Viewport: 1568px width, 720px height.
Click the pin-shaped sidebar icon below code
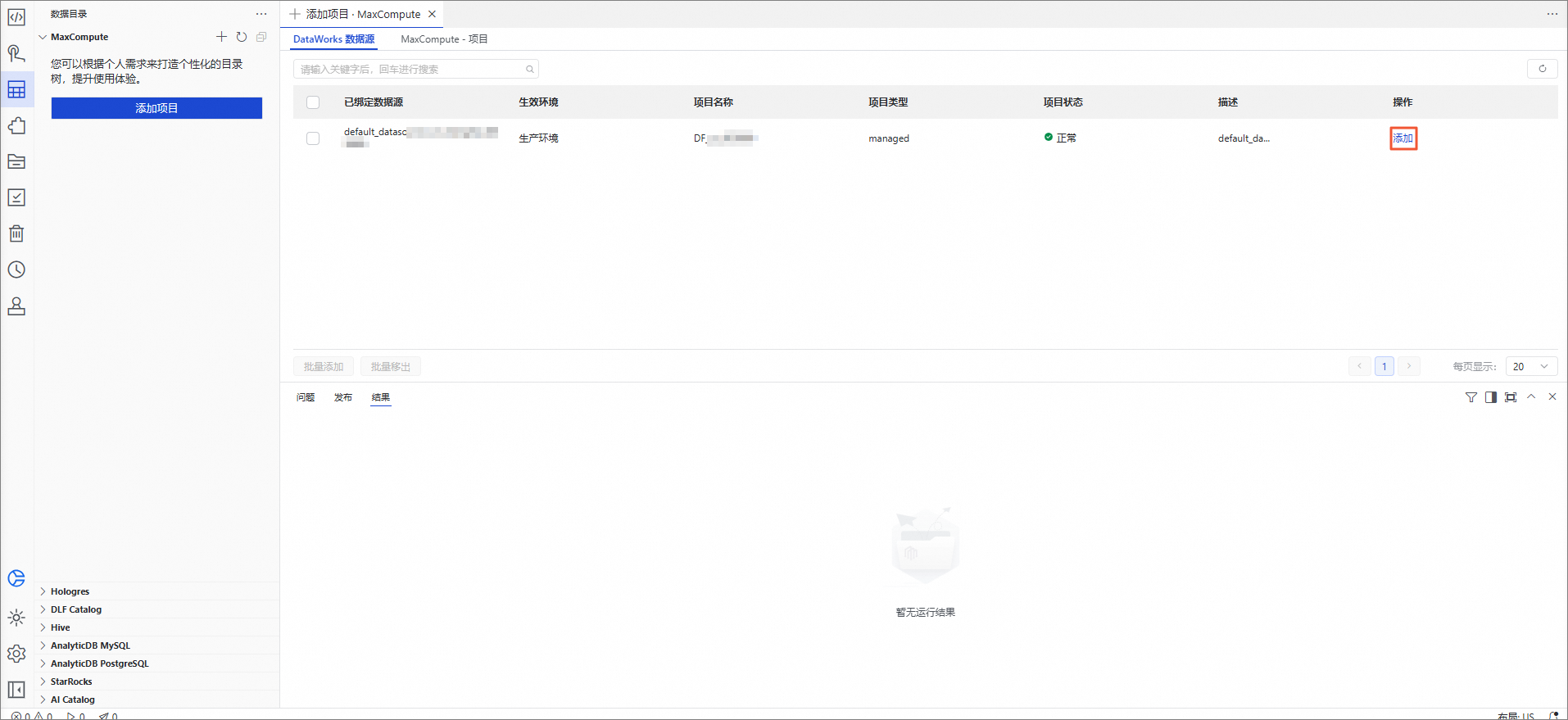pos(16,53)
